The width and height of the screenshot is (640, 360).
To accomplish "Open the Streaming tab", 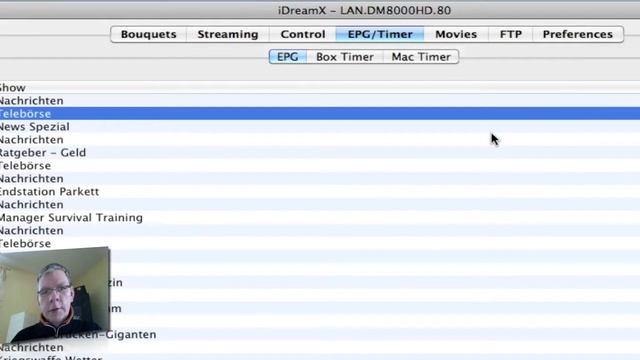I will (x=228, y=34).
